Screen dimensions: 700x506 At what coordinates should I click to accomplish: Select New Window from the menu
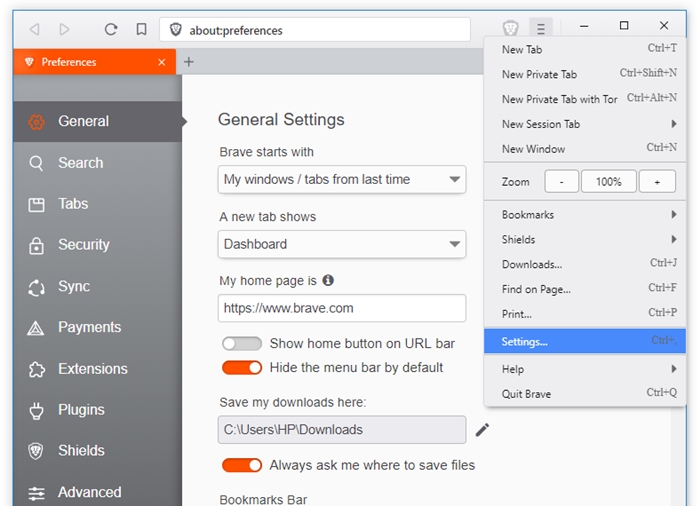pos(585,149)
